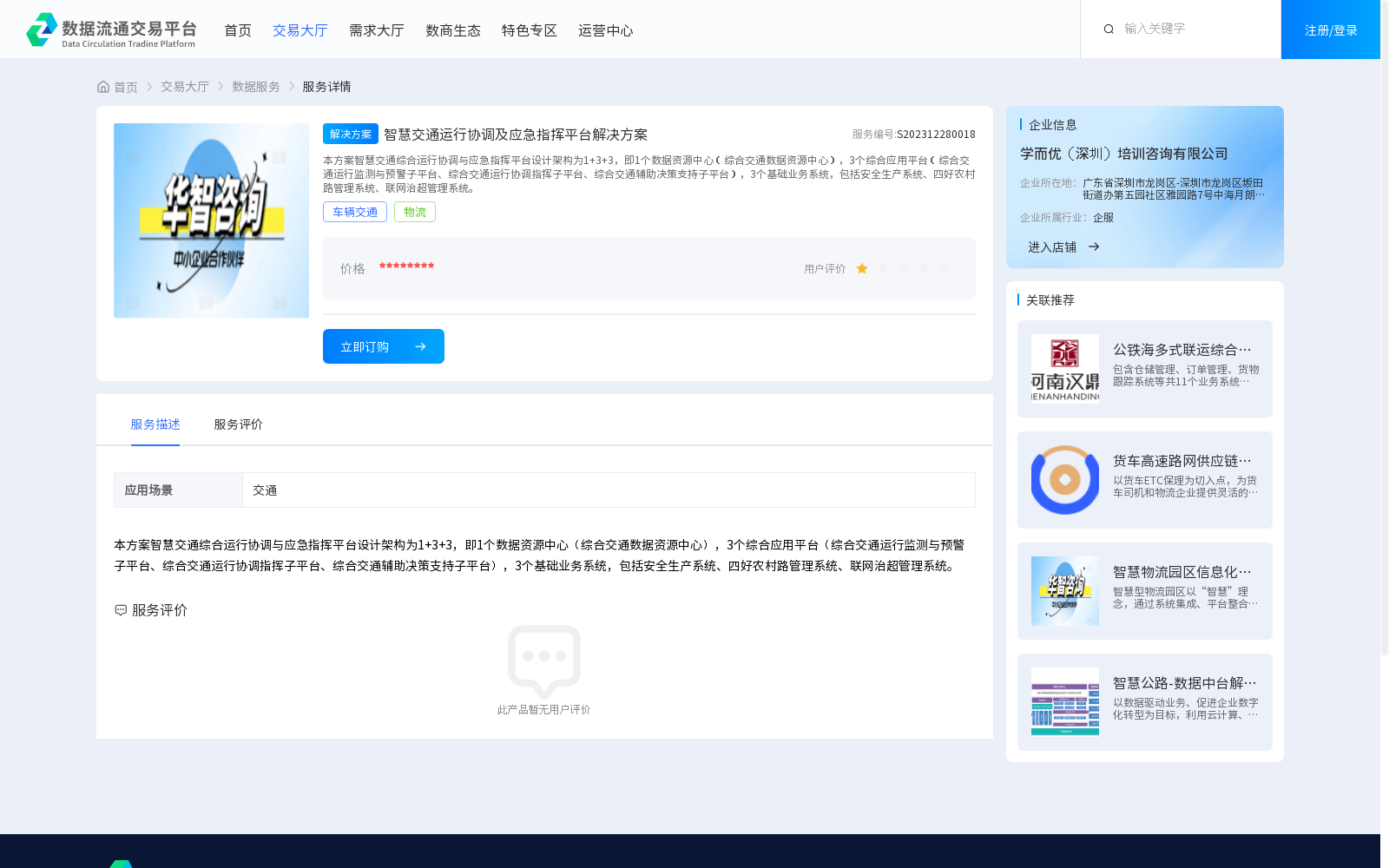
Task: Click the 首页 breadcrumb link
Action: [126, 87]
